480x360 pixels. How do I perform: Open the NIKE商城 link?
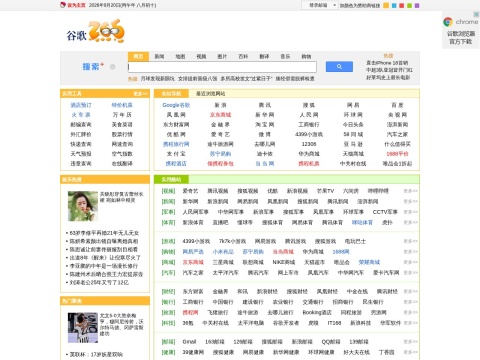[284, 262]
